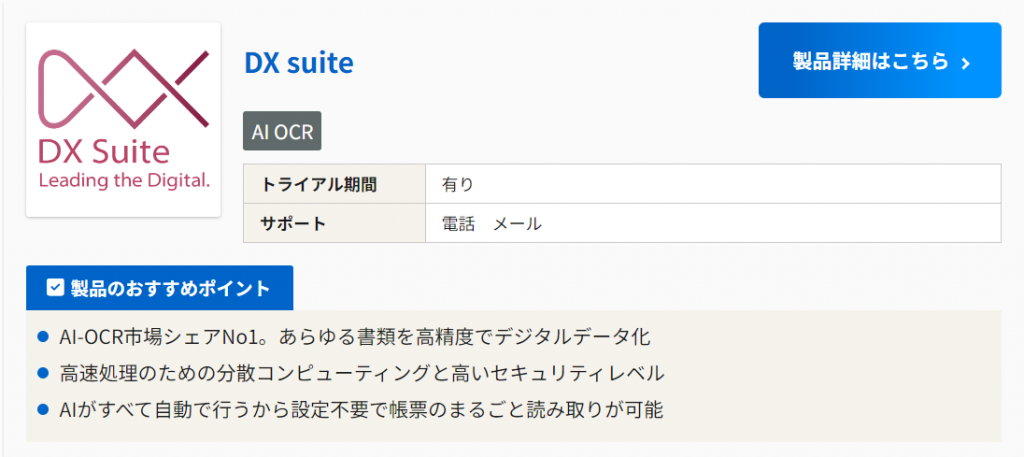Image resolution: width=1024 pixels, height=457 pixels.
Task: Select the 製品のおすすめポイント tab header
Action: (159, 289)
